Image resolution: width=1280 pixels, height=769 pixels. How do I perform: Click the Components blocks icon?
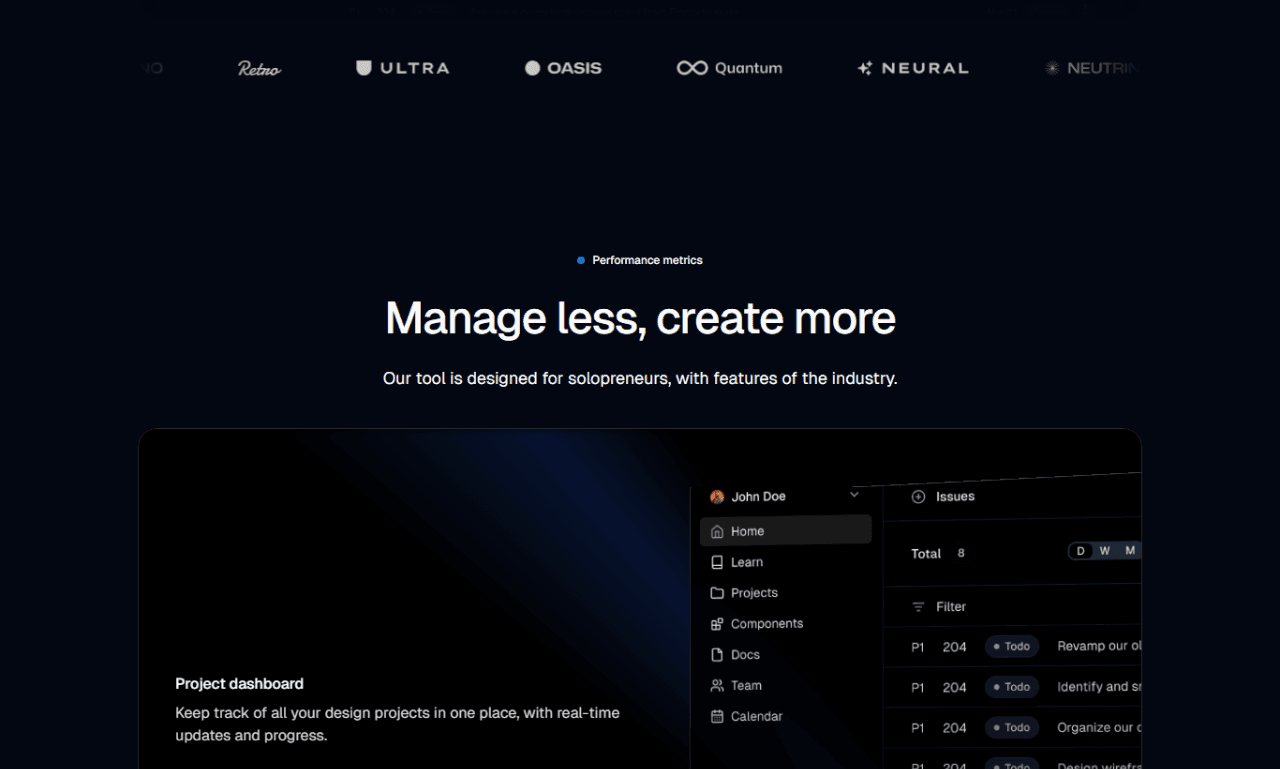pyautogui.click(x=717, y=624)
